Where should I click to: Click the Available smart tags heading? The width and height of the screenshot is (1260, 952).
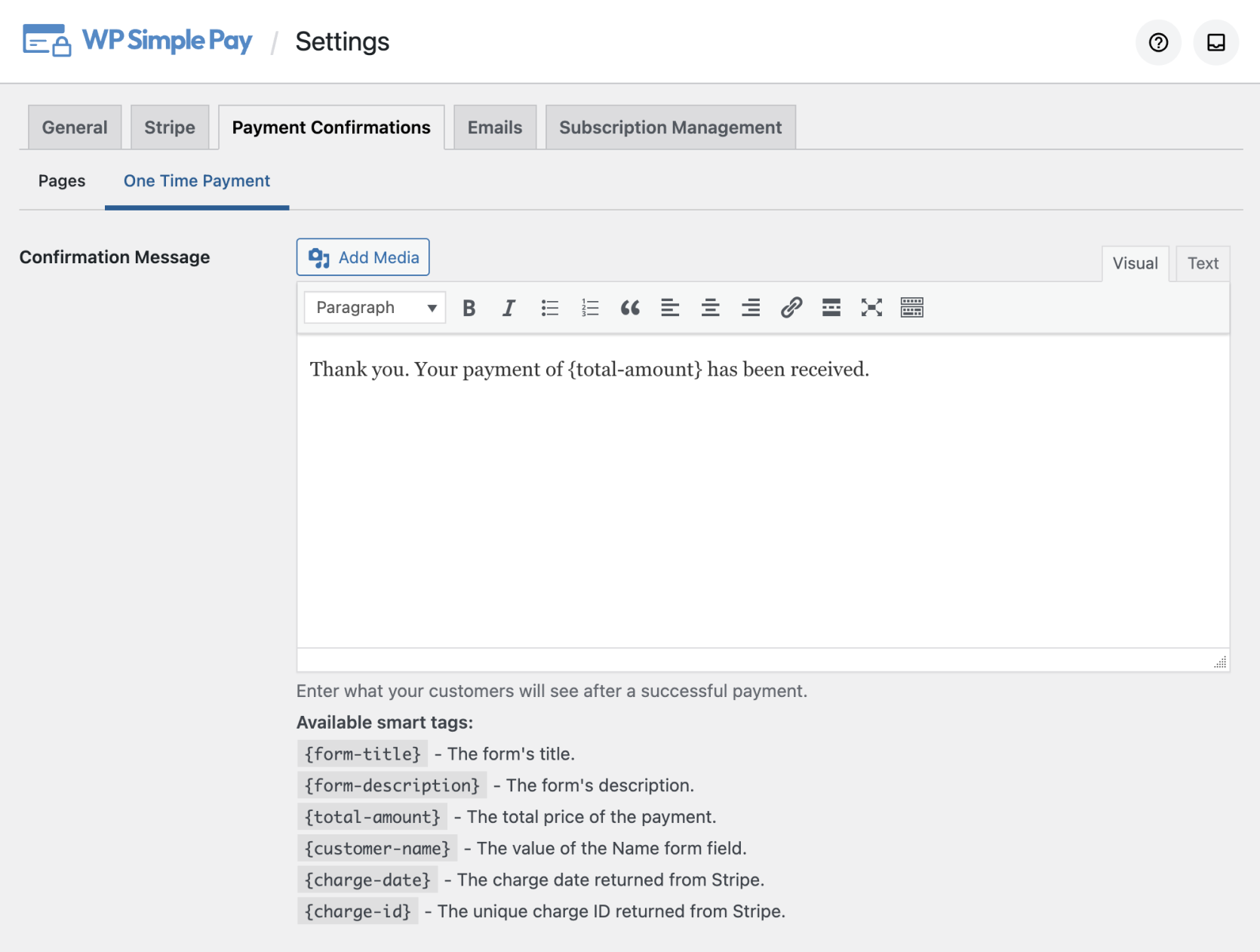click(385, 723)
